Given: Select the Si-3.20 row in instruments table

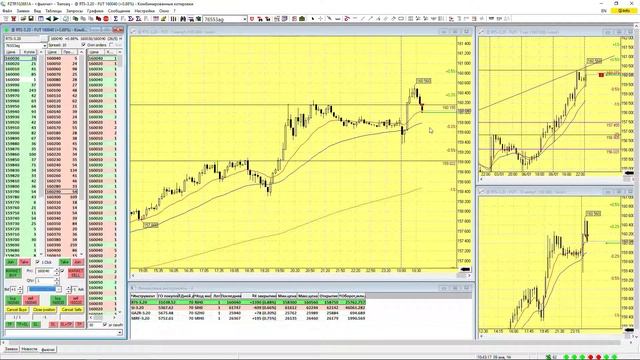Looking at the screenshot, I should click(x=248, y=308).
